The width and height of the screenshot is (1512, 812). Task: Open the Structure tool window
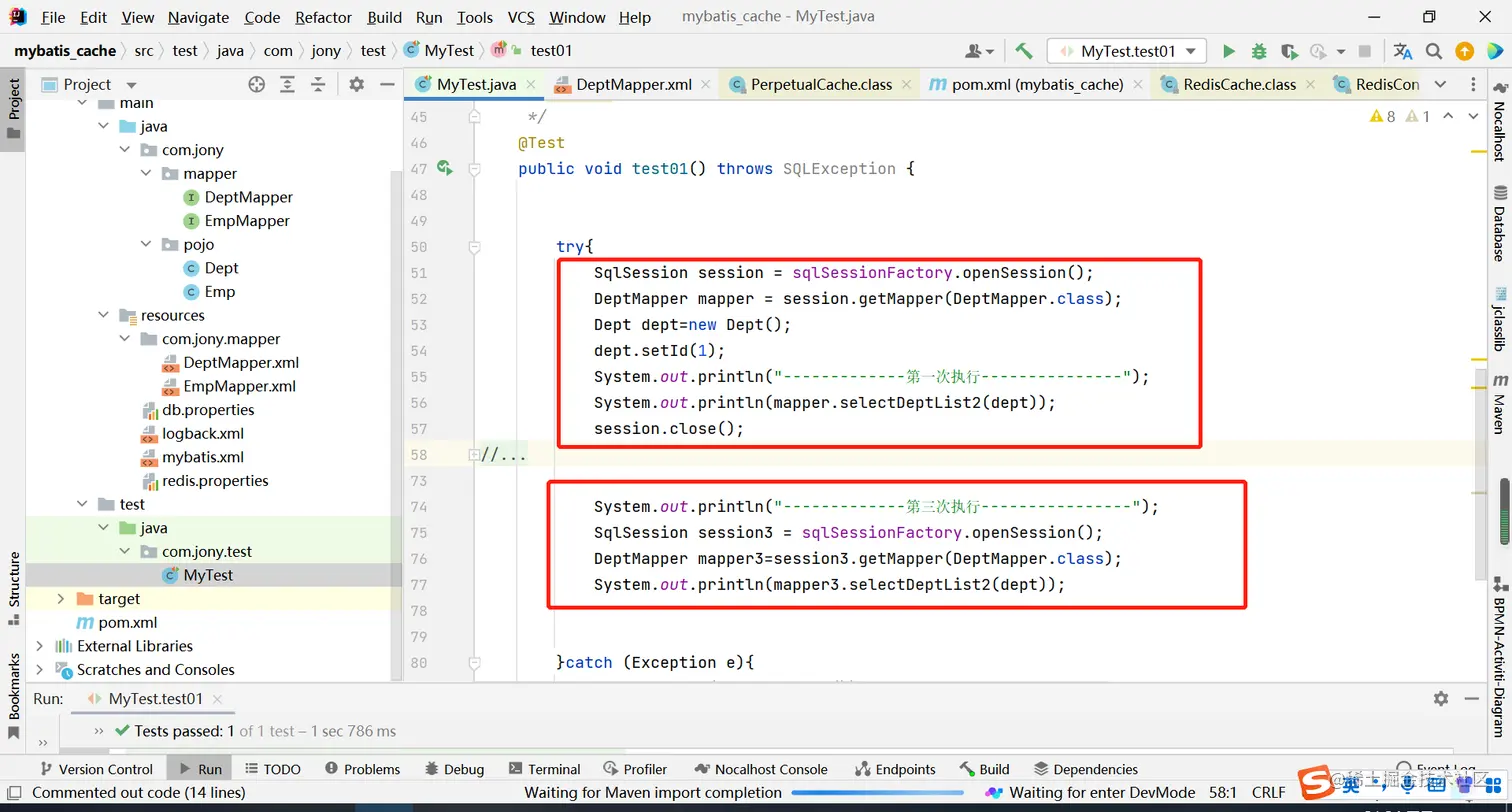[14, 589]
